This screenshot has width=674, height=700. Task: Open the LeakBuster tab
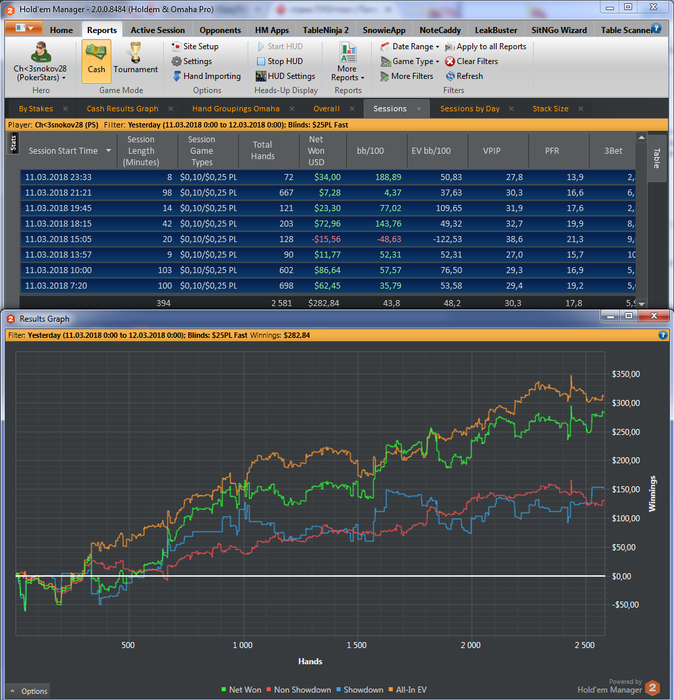point(496,30)
